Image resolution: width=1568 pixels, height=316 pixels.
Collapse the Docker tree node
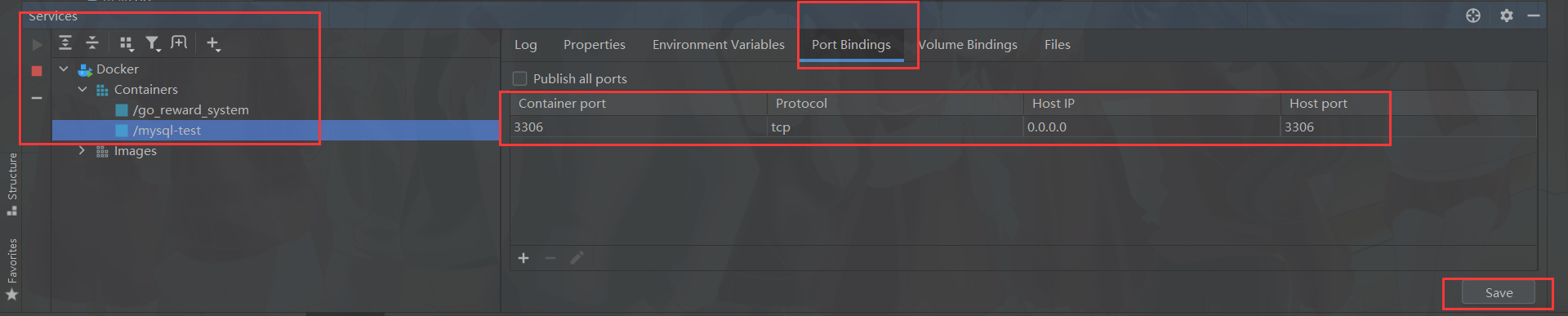click(64, 69)
